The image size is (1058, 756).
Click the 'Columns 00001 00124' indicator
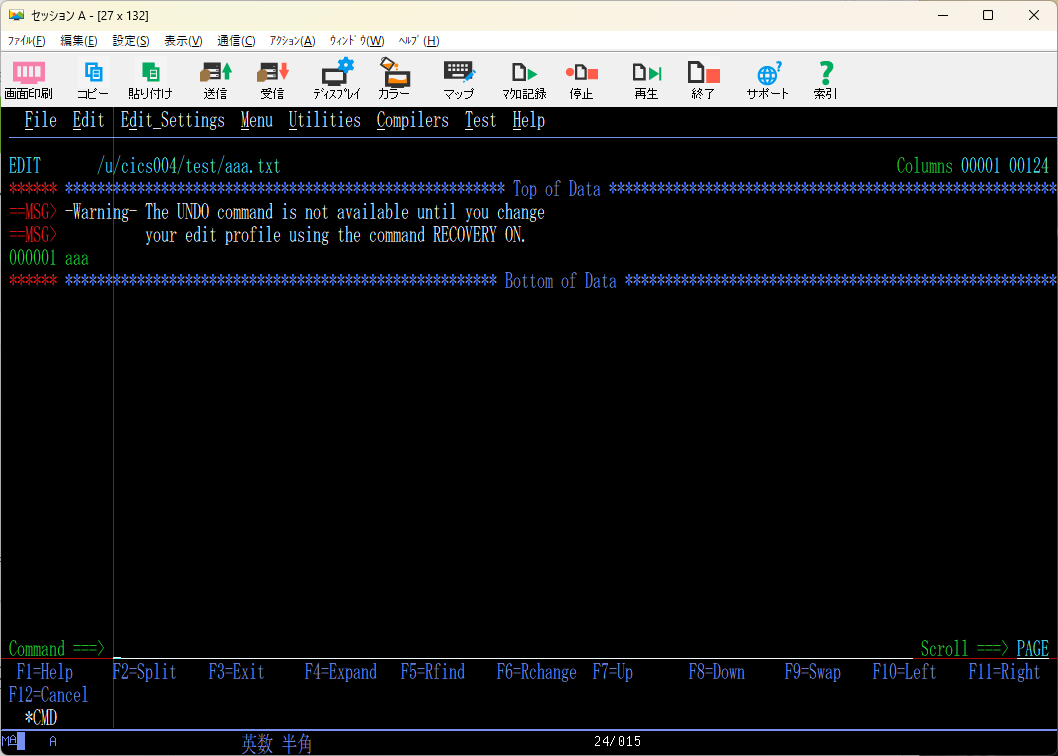click(972, 166)
